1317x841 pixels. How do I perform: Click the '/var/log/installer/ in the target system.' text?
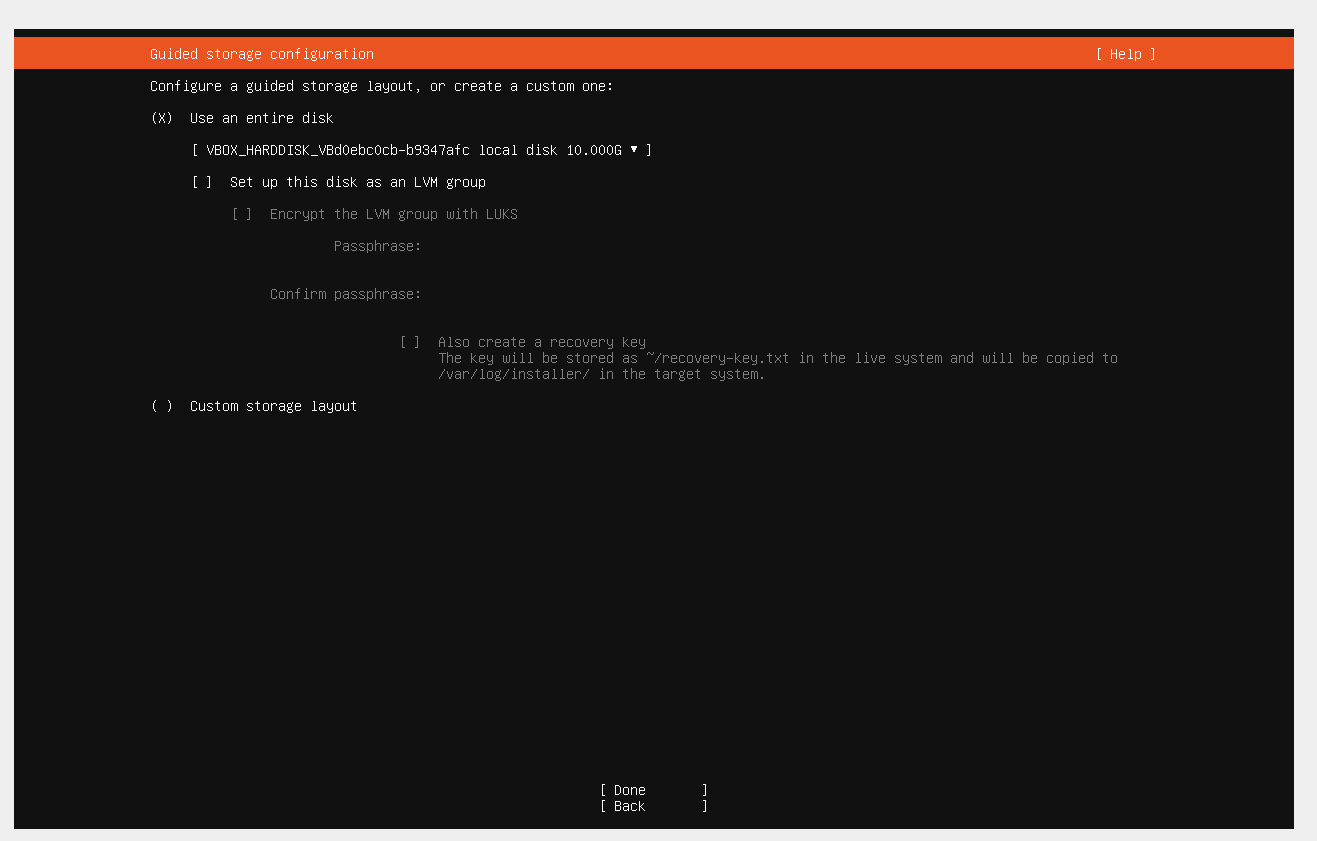coord(601,374)
